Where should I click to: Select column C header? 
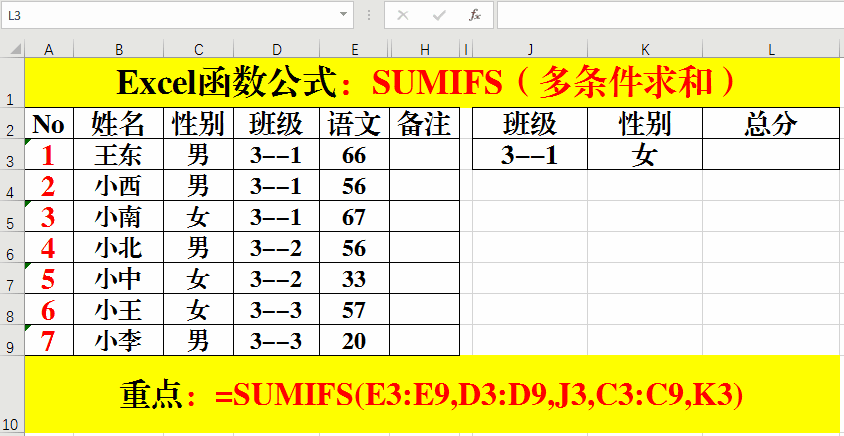point(199,50)
